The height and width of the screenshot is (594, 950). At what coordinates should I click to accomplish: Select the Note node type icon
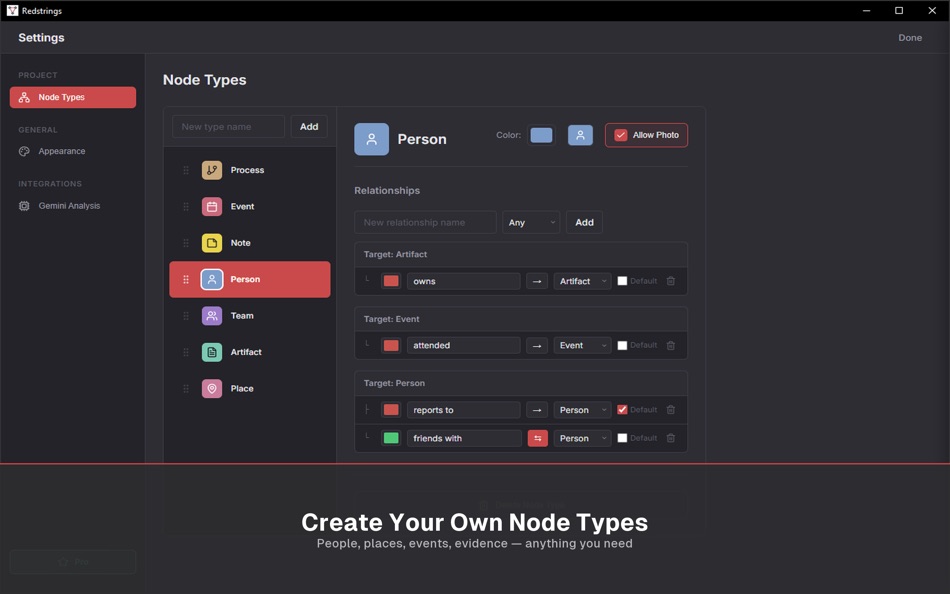[211, 242]
